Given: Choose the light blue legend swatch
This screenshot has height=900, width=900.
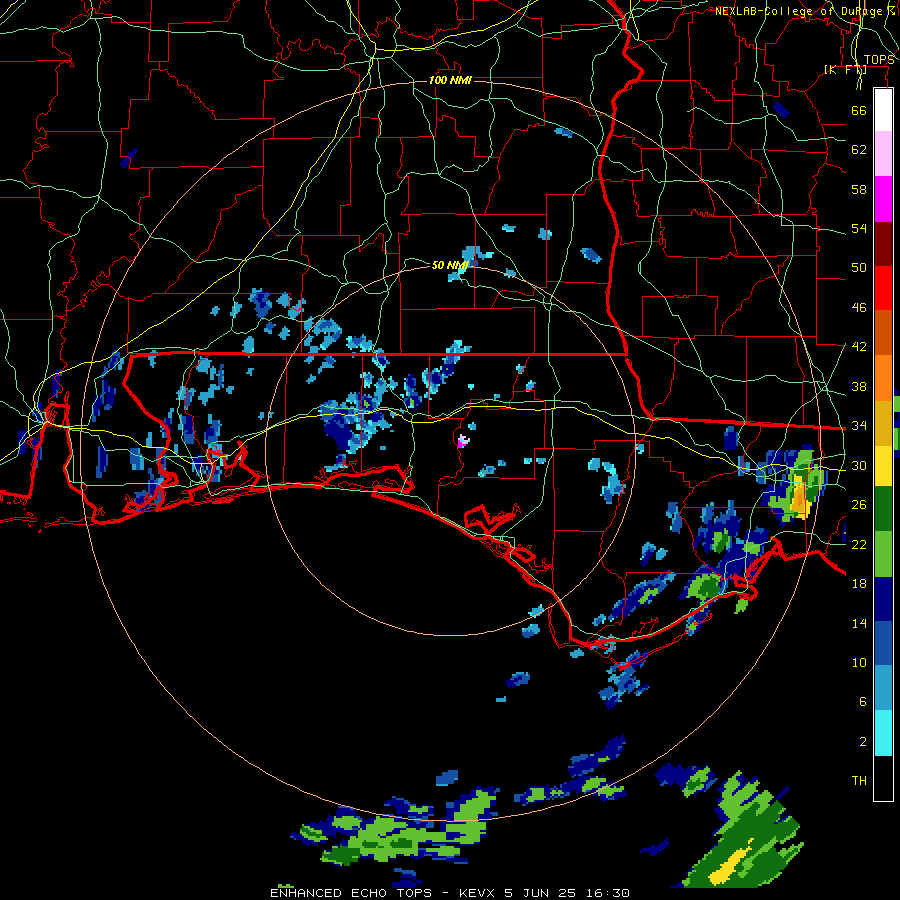Looking at the screenshot, I should click(x=883, y=688).
